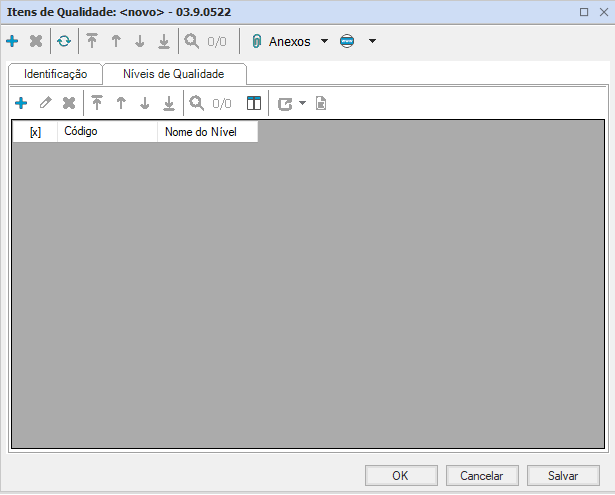
Task: Delete quality level with inner X icon
Action: point(69,103)
